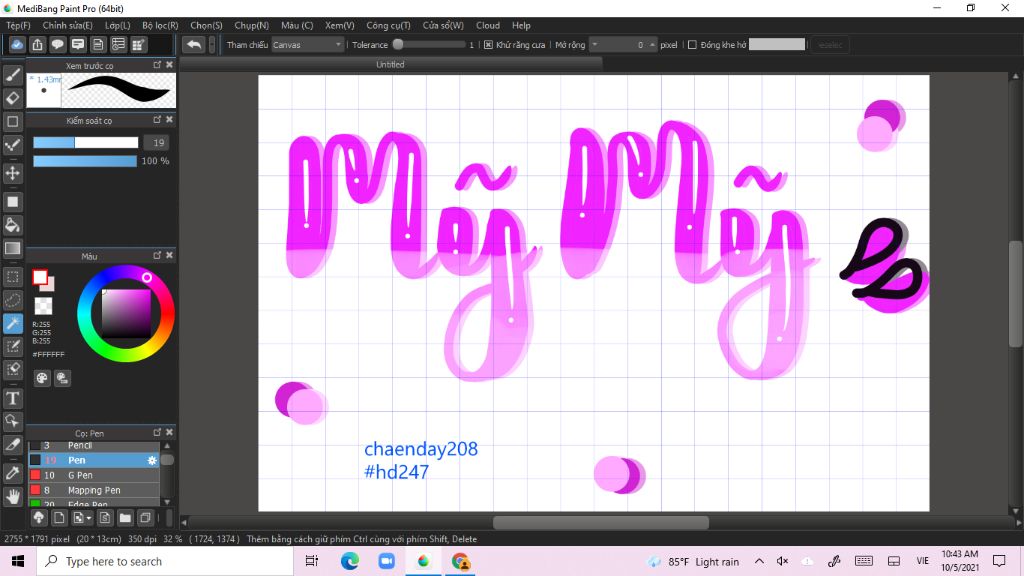The image size is (1024, 576).
Task: Undock the Màu panel
Action: pos(157,255)
